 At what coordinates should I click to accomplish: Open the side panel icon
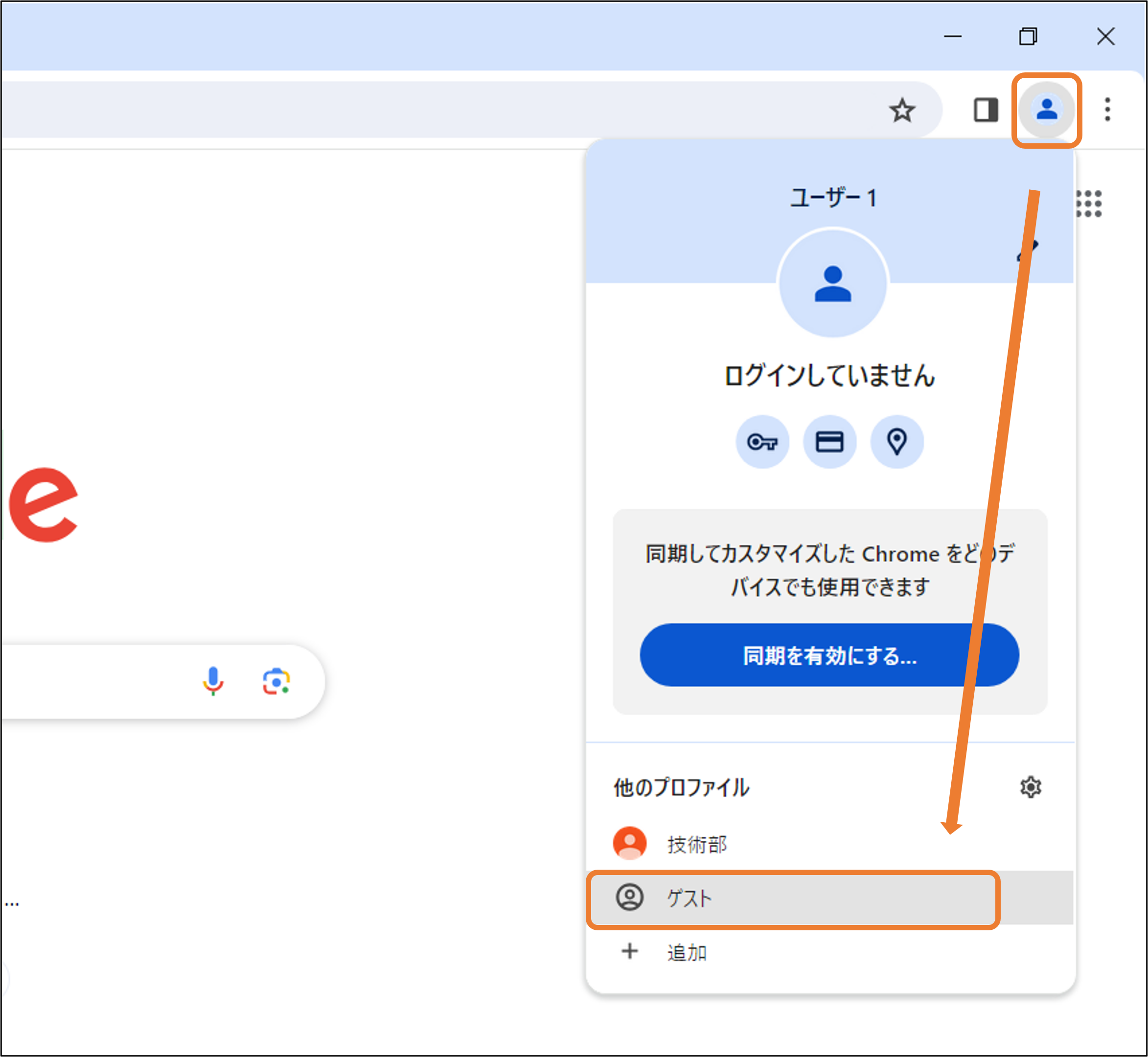pyautogui.click(x=986, y=110)
